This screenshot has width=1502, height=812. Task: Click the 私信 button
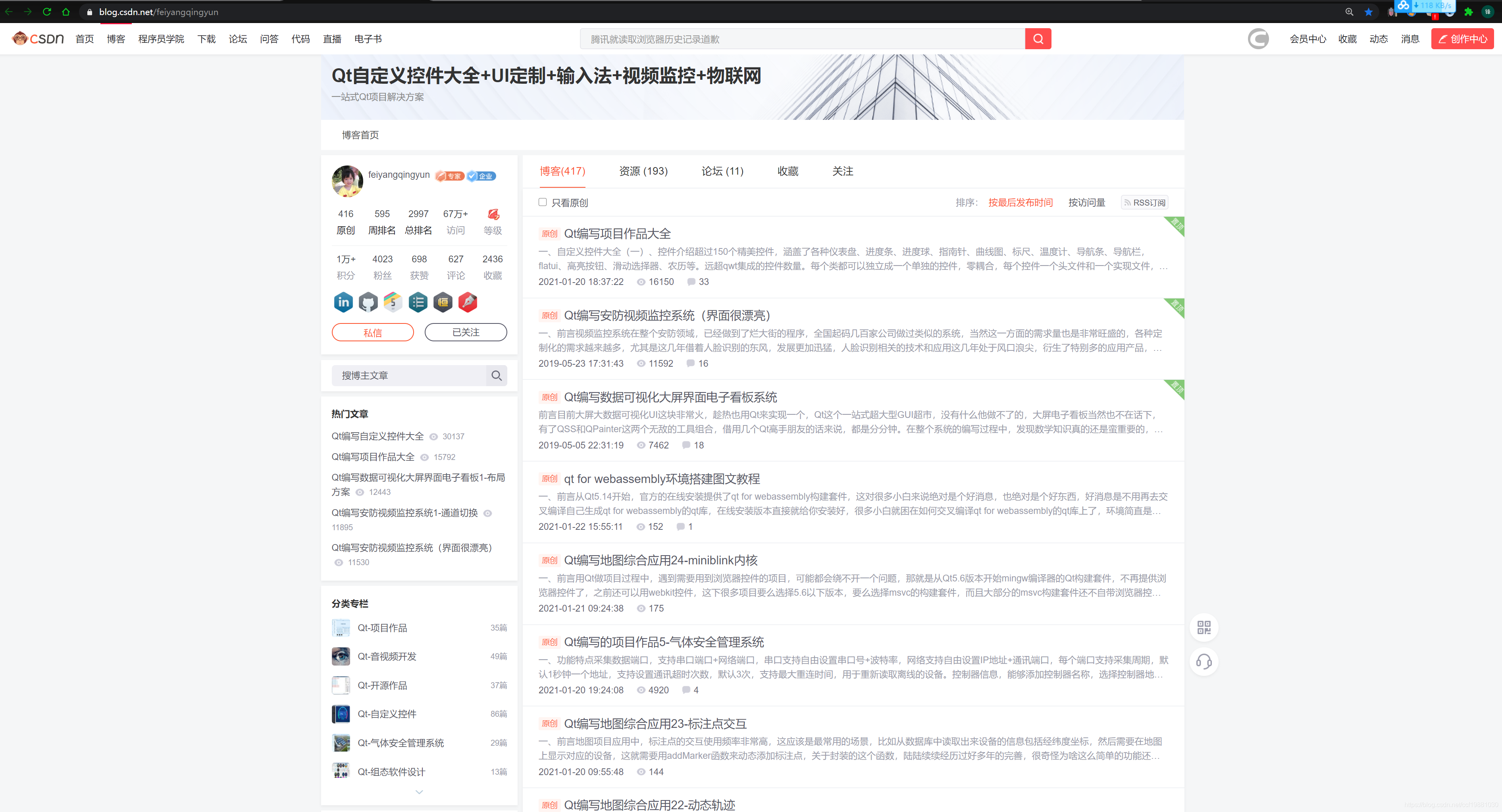tap(373, 332)
